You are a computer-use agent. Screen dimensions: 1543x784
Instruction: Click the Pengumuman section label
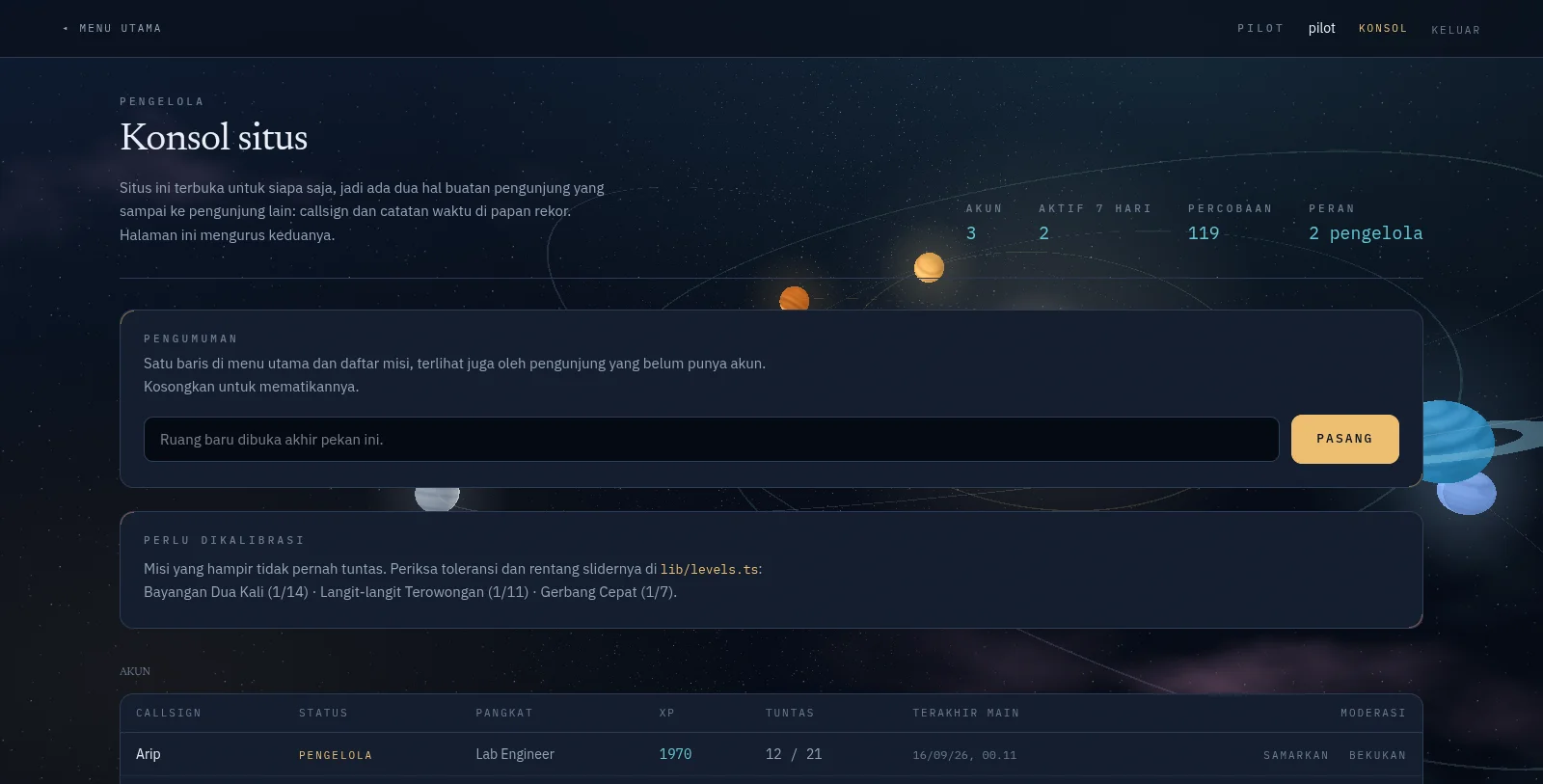pos(190,338)
